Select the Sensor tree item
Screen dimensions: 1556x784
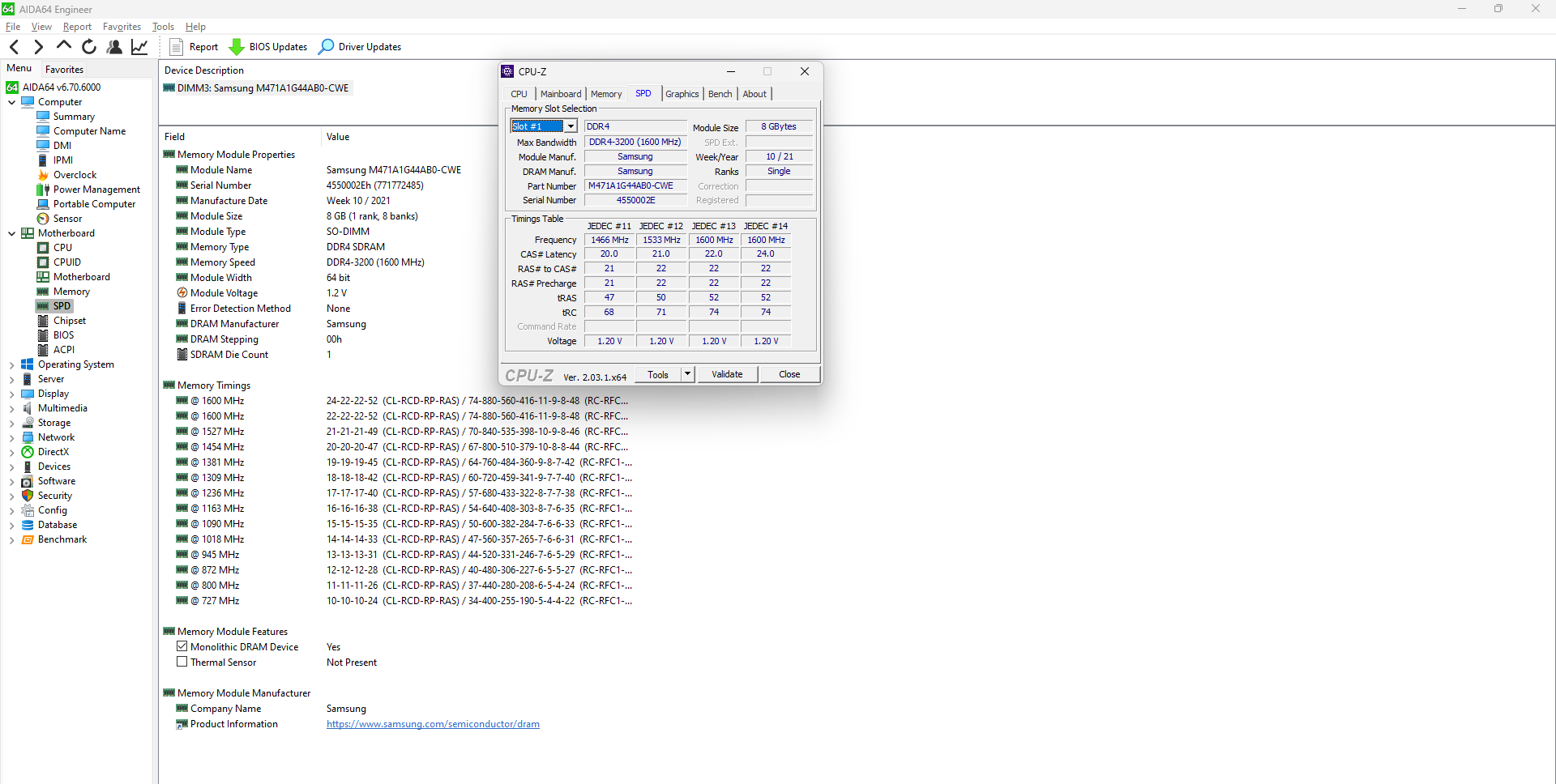(59, 219)
